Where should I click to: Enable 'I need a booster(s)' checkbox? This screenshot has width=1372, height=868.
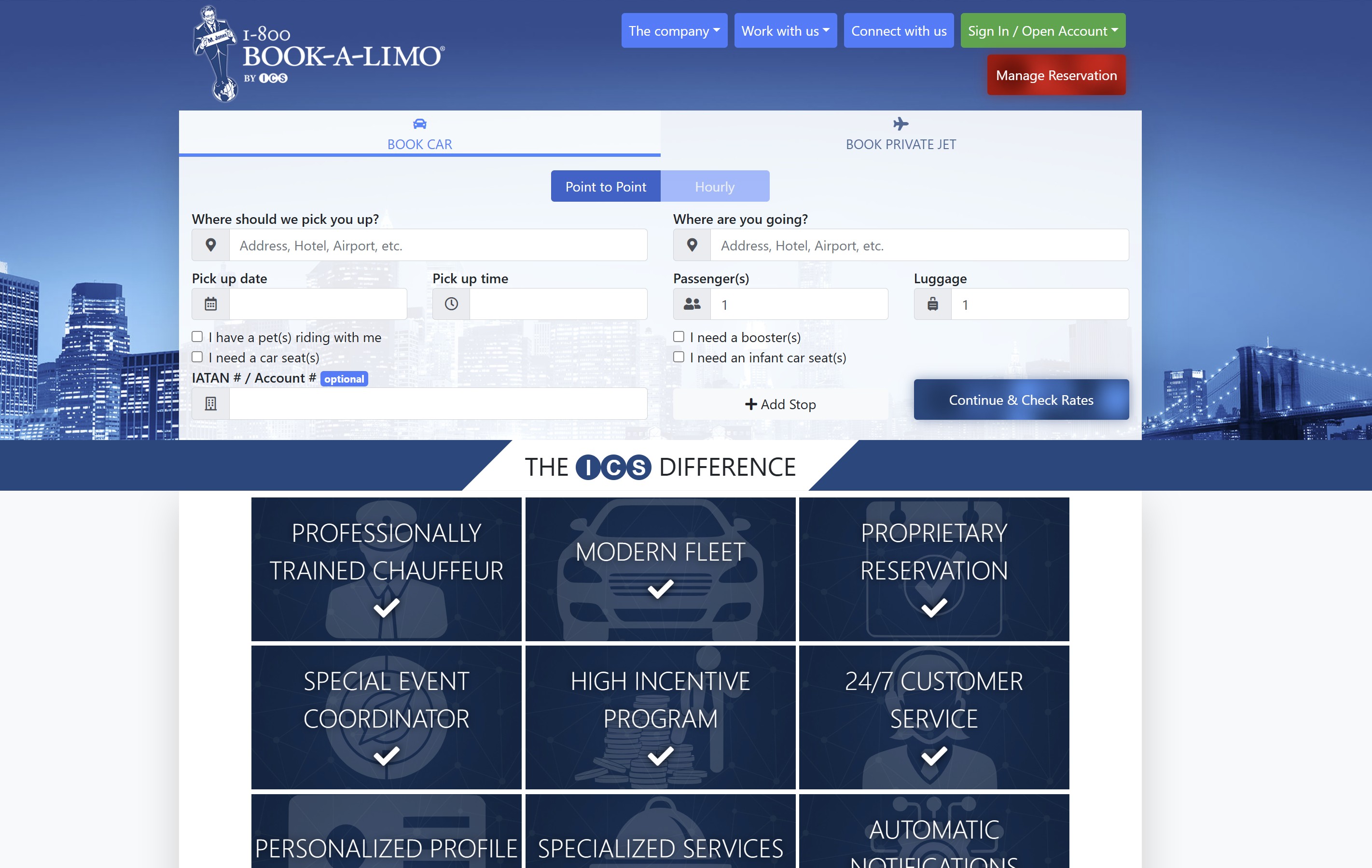[x=679, y=337]
